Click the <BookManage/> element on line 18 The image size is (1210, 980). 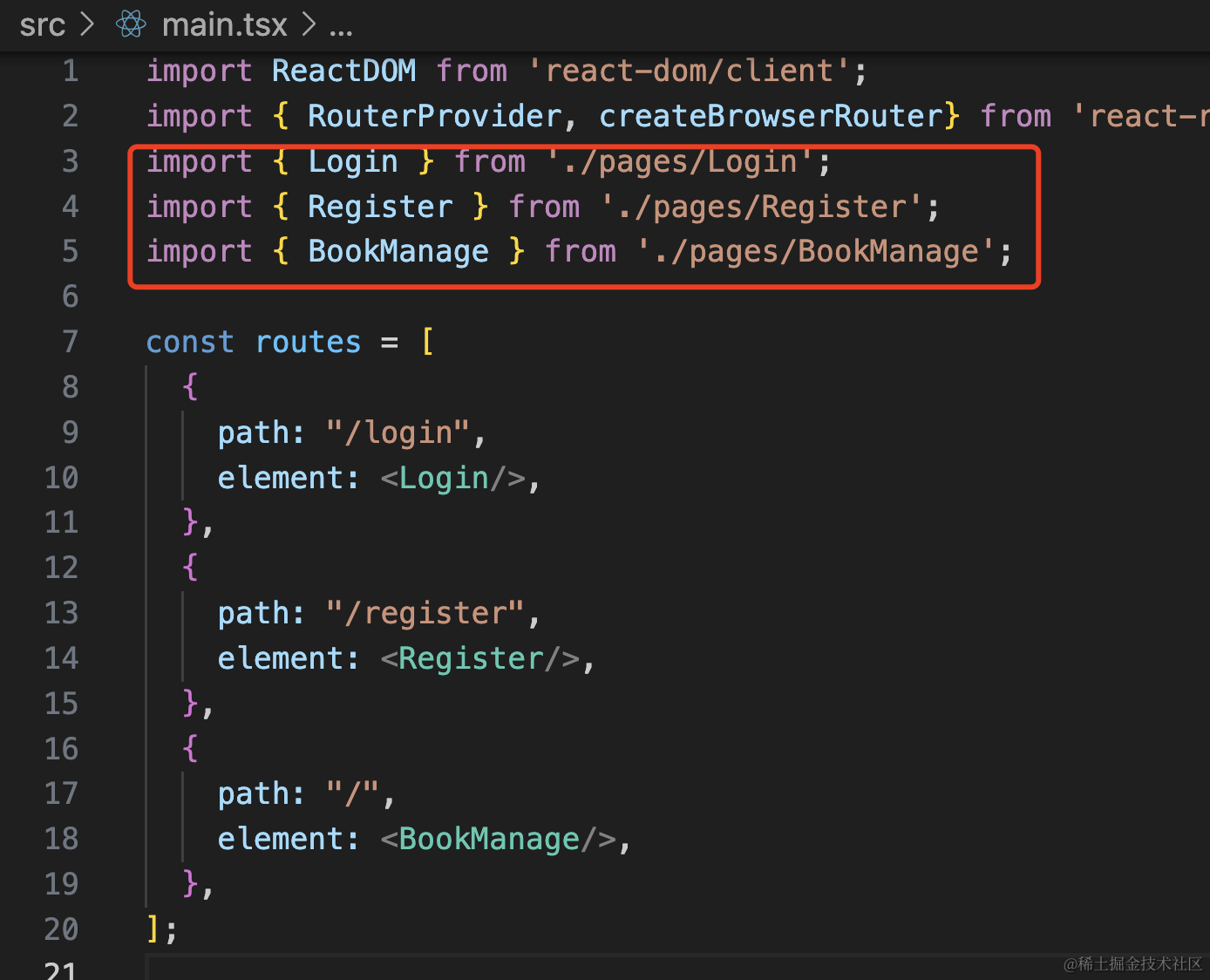point(498,839)
